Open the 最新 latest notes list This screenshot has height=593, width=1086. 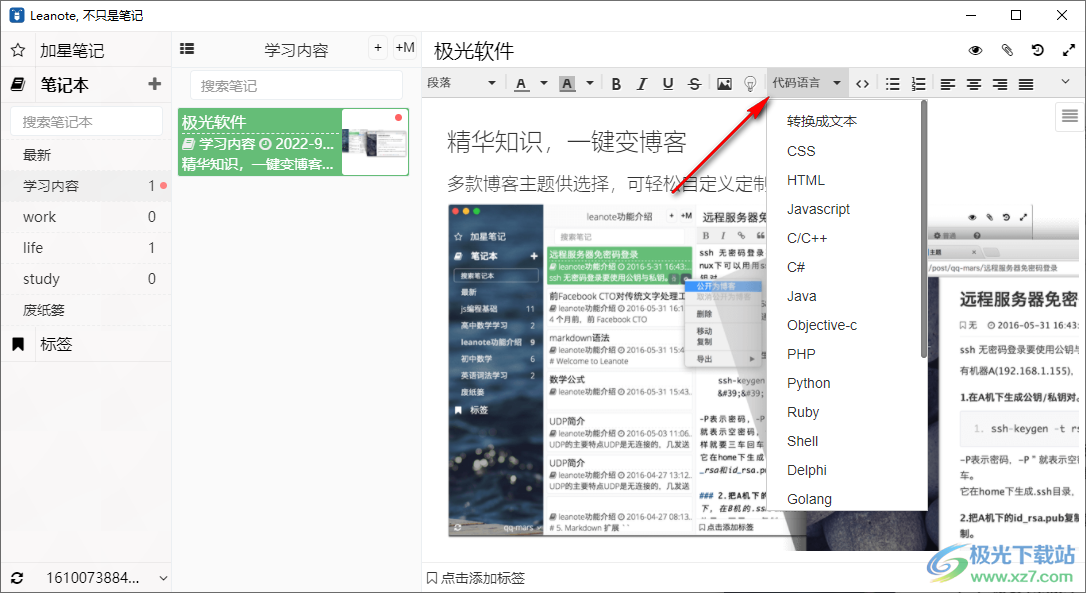tap(86, 155)
